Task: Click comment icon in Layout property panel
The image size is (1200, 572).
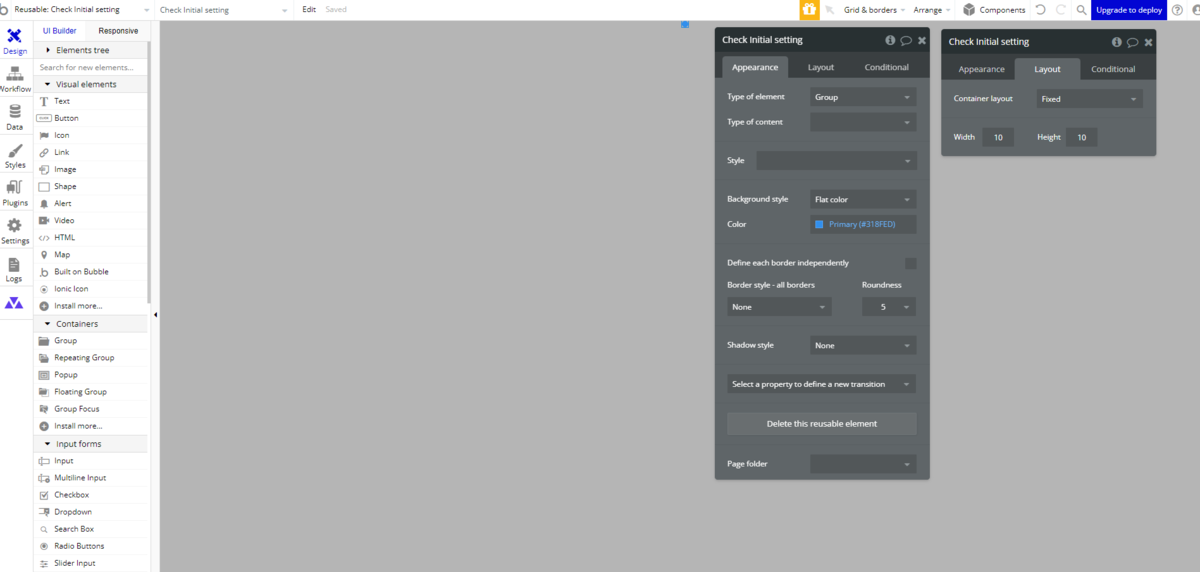Action: click(1133, 42)
